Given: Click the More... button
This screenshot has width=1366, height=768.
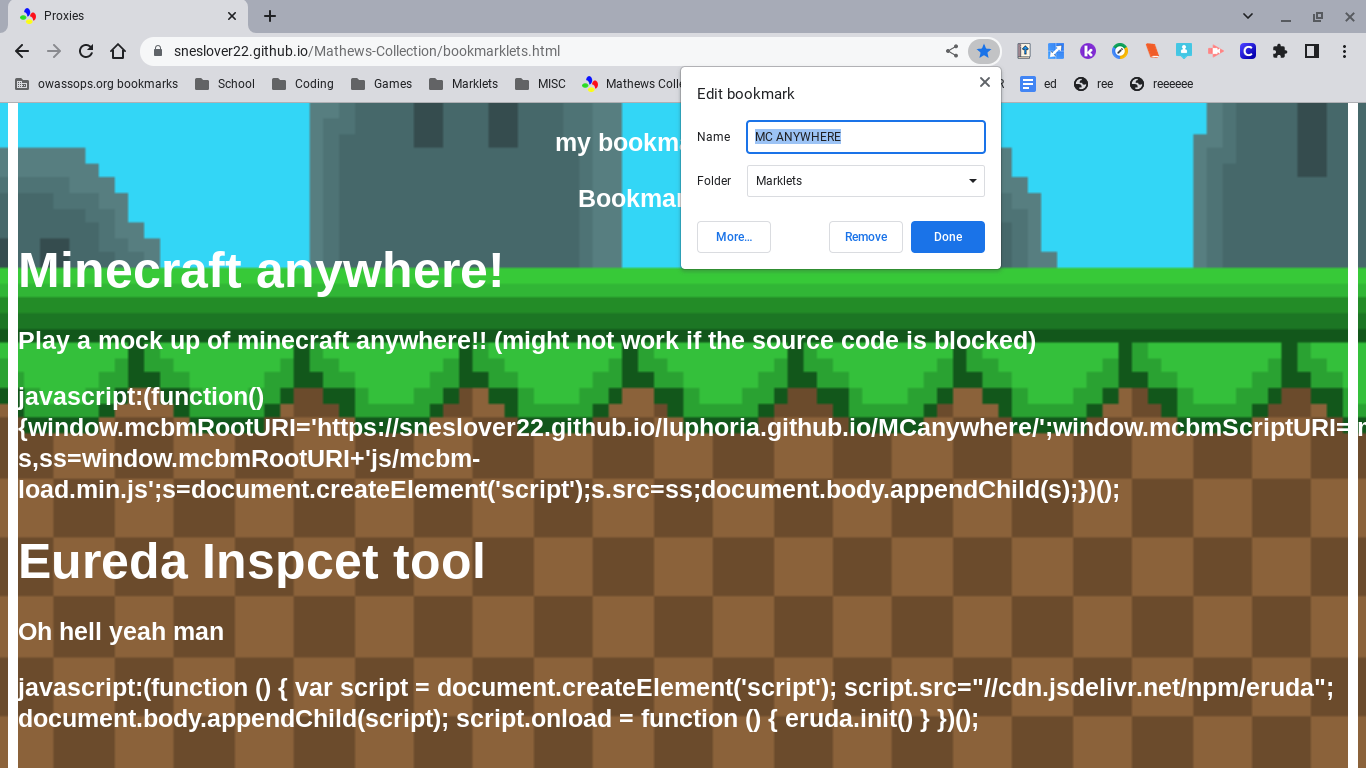Looking at the screenshot, I should (x=734, y=237).
